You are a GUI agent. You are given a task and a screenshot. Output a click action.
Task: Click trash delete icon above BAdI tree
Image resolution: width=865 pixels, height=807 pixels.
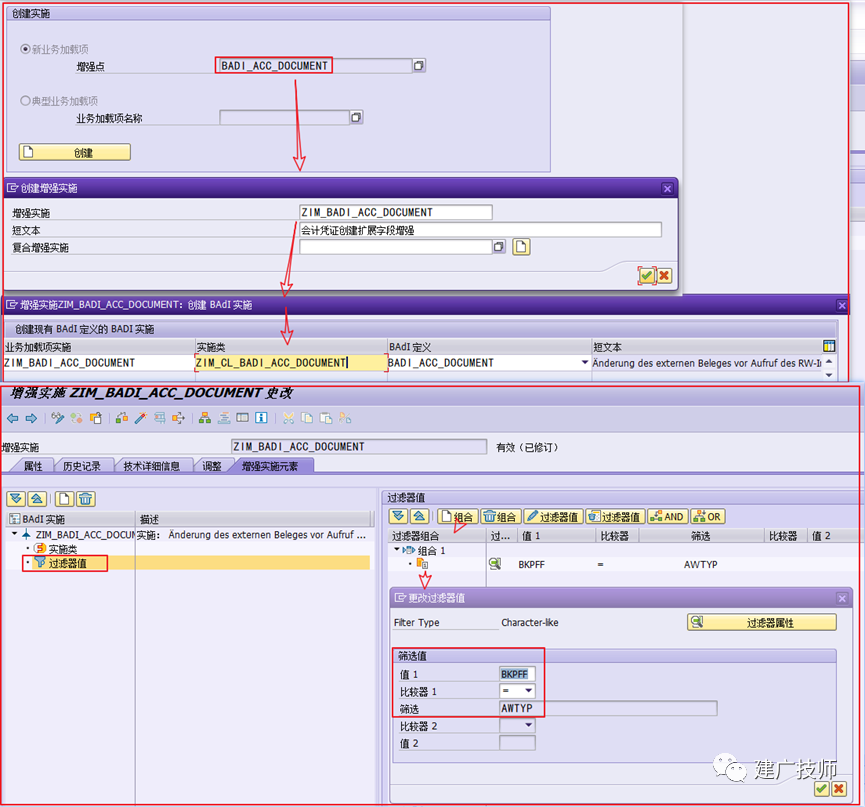click(x=86, y=499)
